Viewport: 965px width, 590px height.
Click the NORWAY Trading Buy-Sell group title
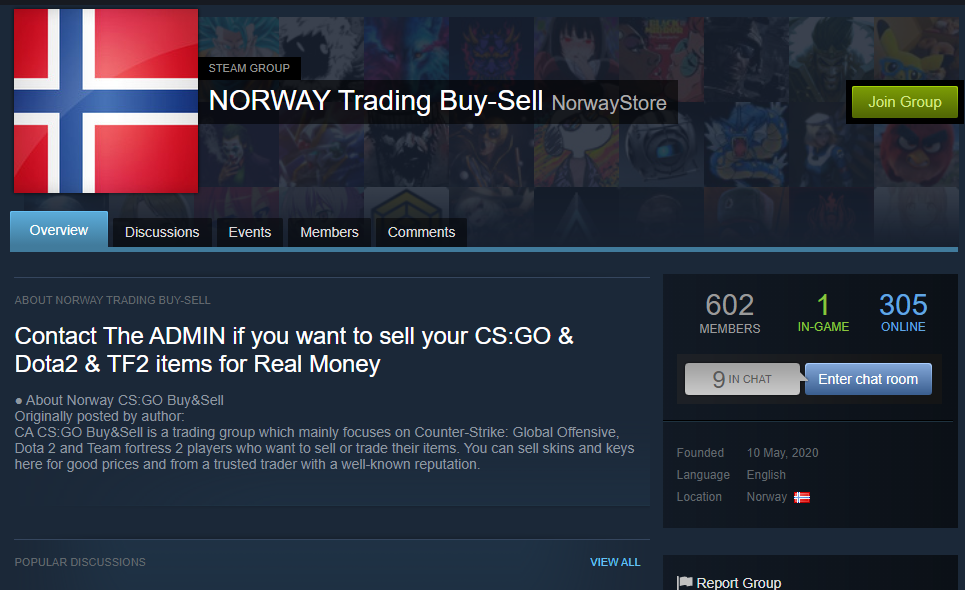(376, 101)
